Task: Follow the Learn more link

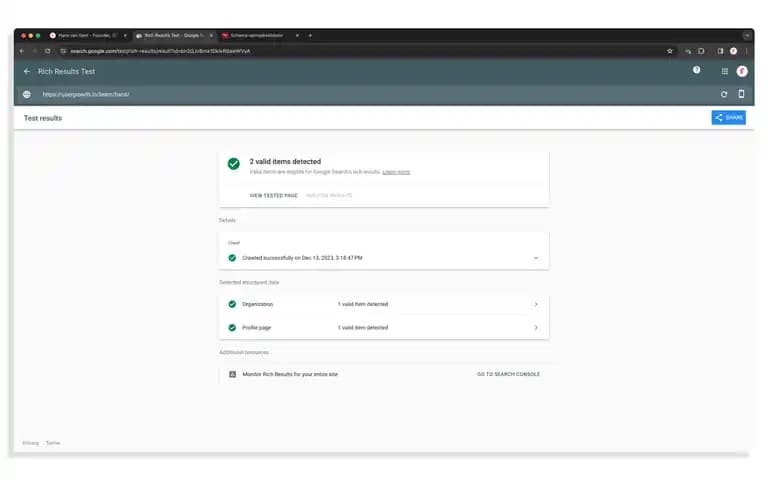Action: tap(396, 172)
